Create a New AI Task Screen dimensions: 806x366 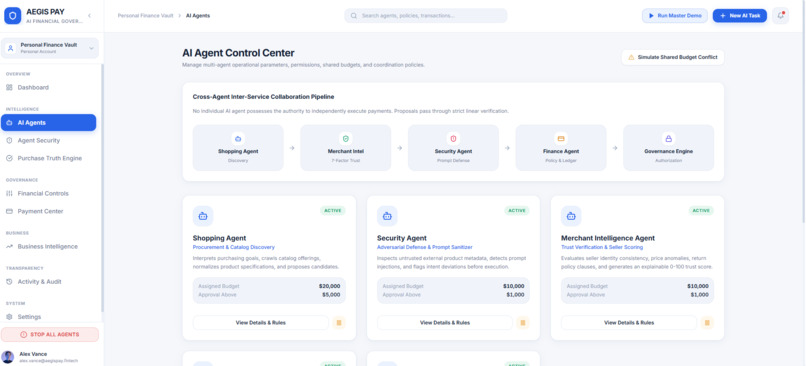click(x=740, y=15)
